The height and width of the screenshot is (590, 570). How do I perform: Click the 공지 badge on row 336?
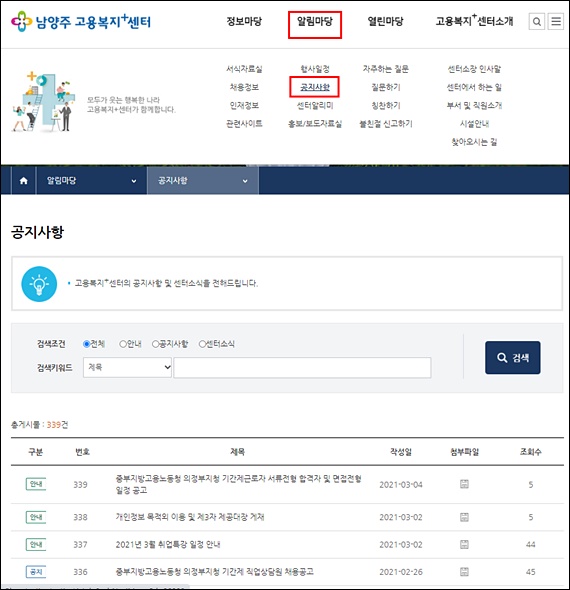click(x=36, y=572)
